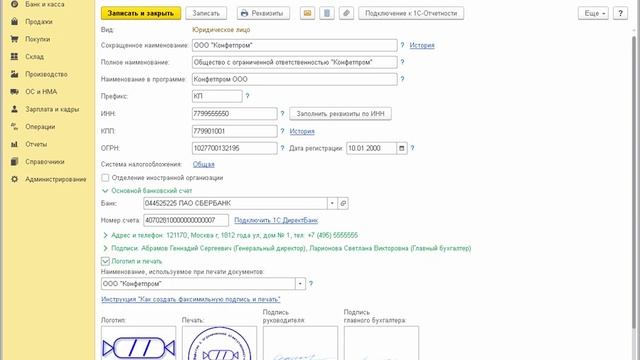Image resolution: width=640 pixels, height=360 pixels.
Task: Click the open bank record icon
Action: 343,203
